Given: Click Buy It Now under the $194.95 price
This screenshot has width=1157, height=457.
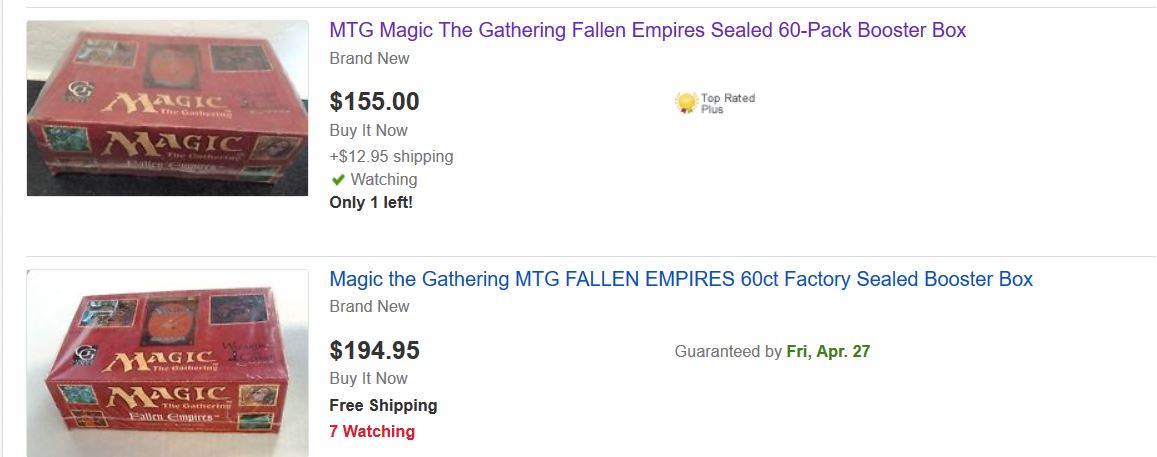Looking at the screenshot, I should coord(368,378).
